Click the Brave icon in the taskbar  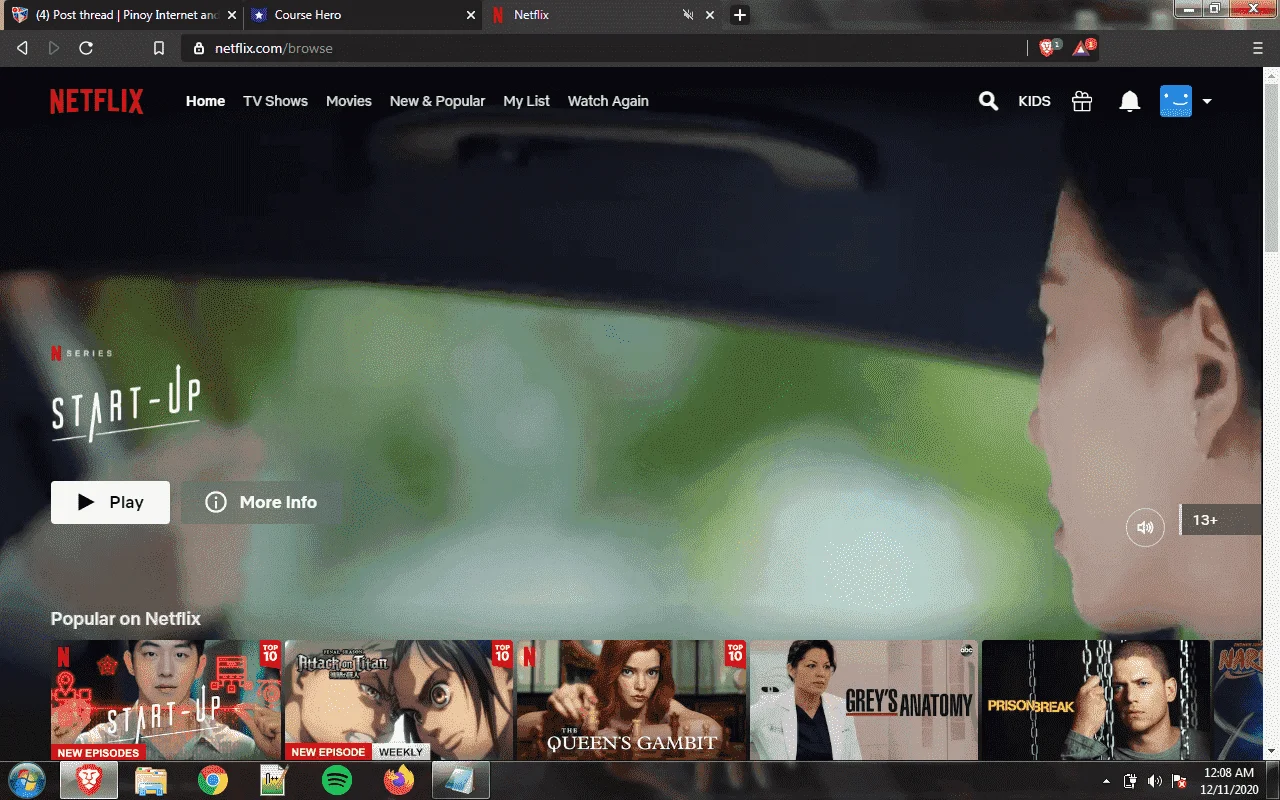[x=89, y=780]
